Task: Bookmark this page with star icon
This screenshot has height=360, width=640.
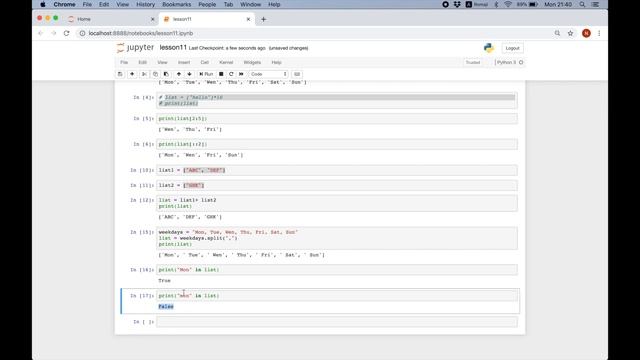Action: pyautogui.click(x=570, y=33)
